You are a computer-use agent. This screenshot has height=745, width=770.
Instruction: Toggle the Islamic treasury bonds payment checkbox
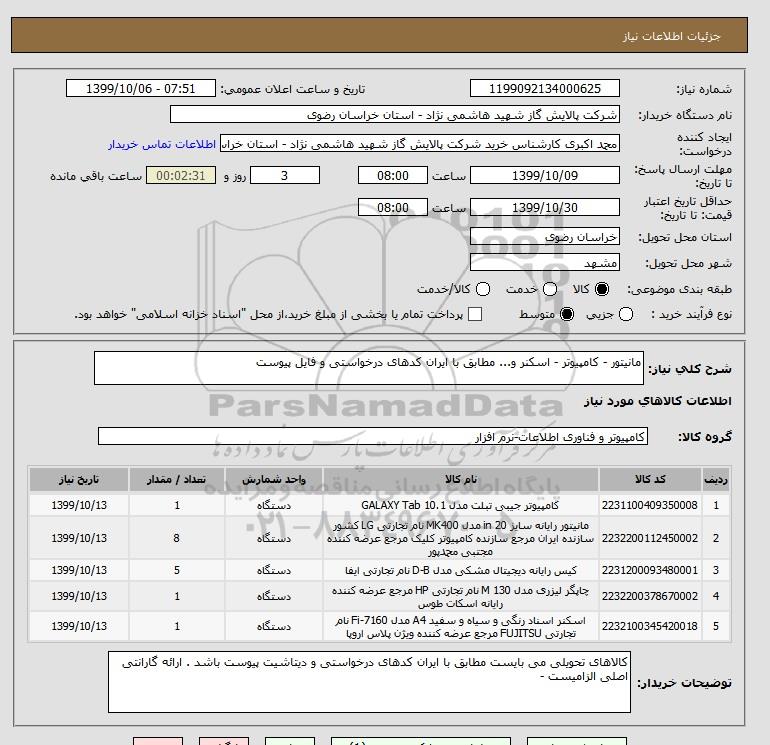click(475, 314)
